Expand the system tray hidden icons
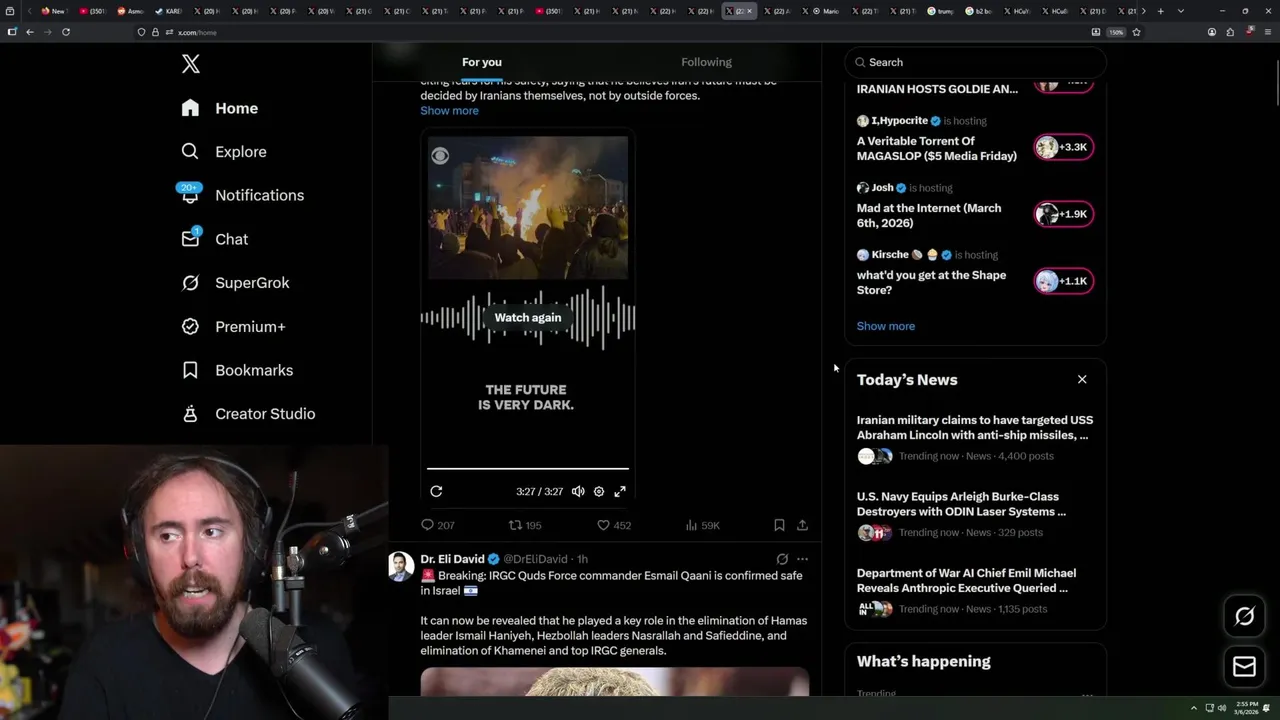Viewport: 1280px width, 720px height. click(1193, 708)
